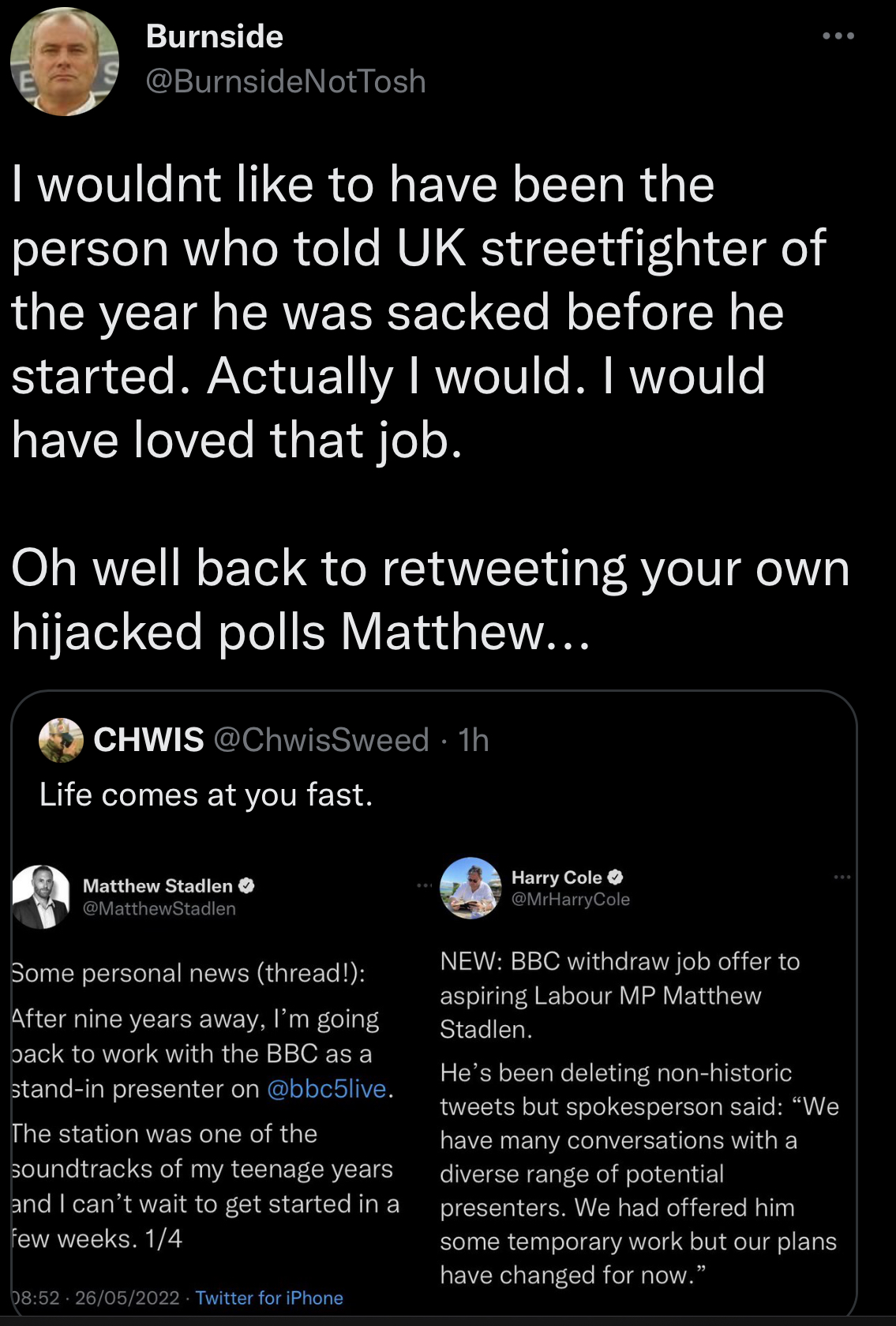This screenshot has height=1326, width=896.
Task: Click the 08:52 · 26/05/2022 timestamp
Action: (96, 1298)
